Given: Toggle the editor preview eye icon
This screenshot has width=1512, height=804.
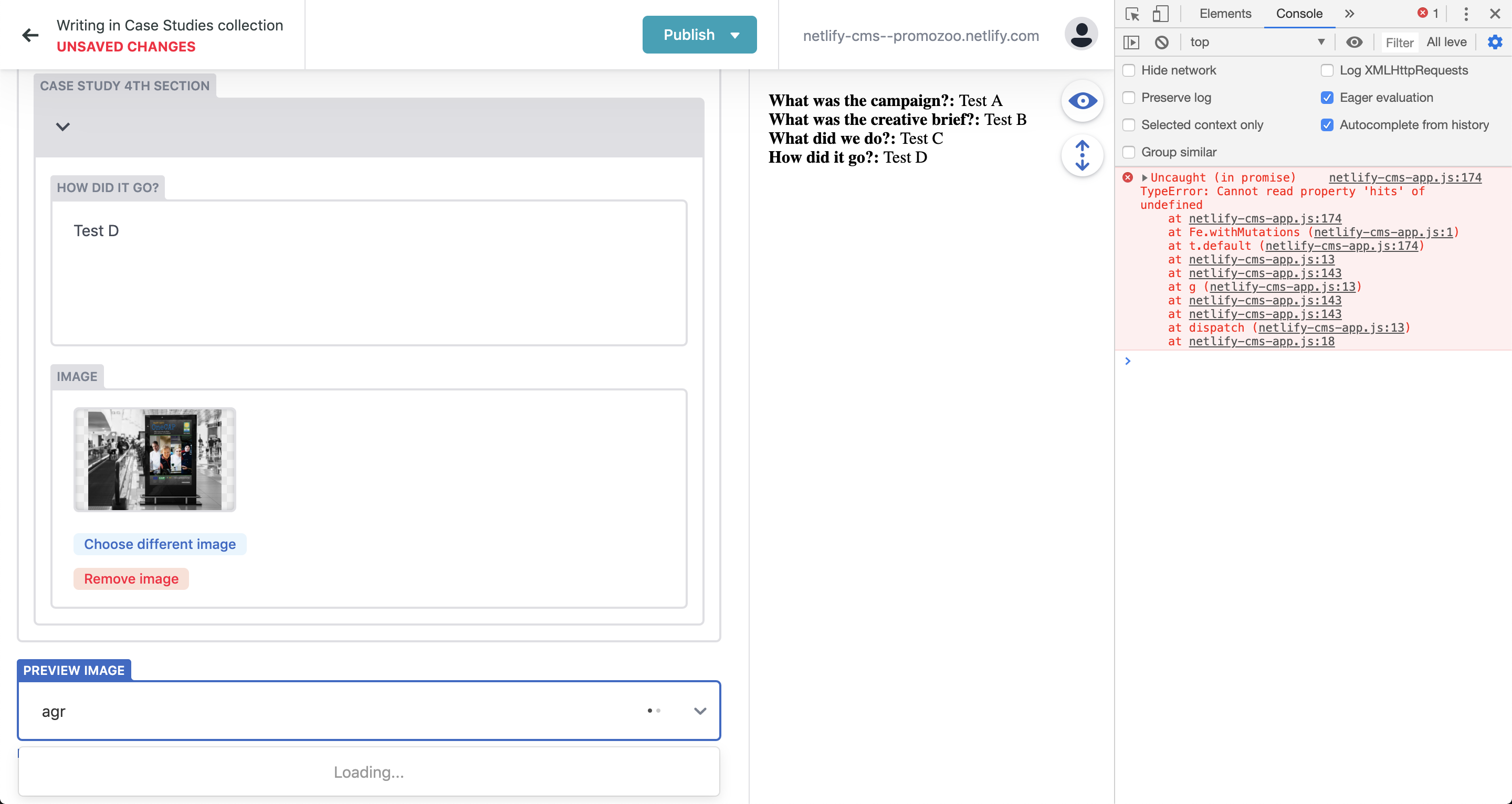Looking at the screenshot, I should point(1081,101).
